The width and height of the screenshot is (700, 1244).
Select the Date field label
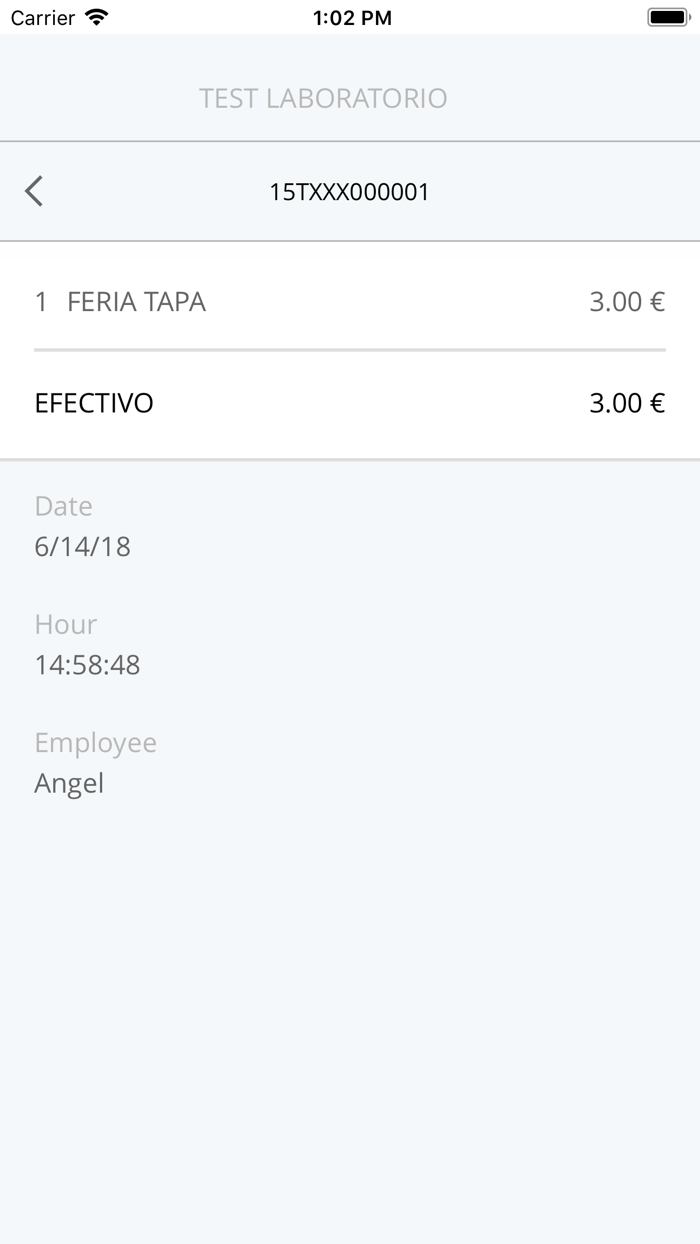[x=63, y=506]
